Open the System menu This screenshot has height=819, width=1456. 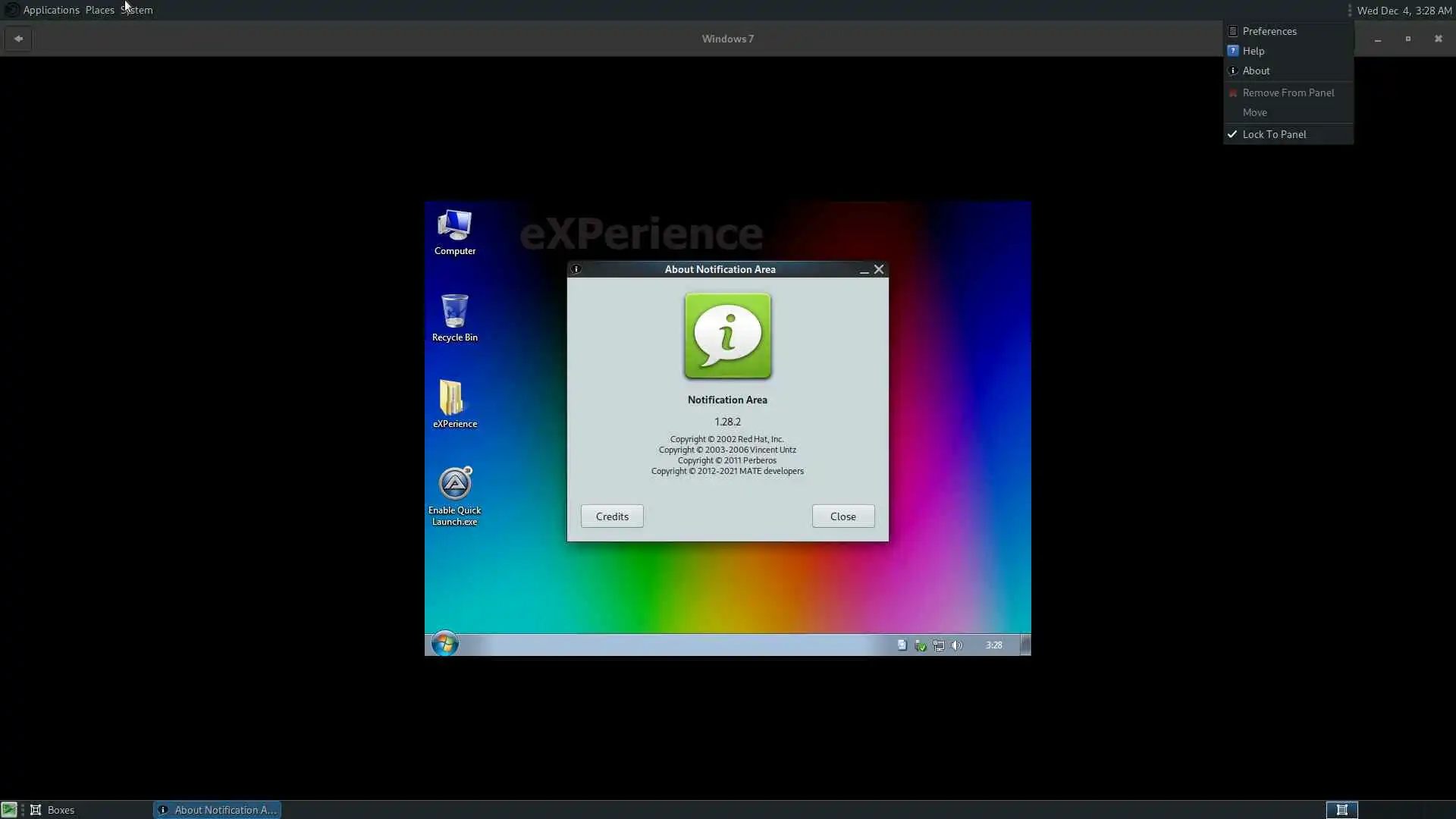point(137,10)
